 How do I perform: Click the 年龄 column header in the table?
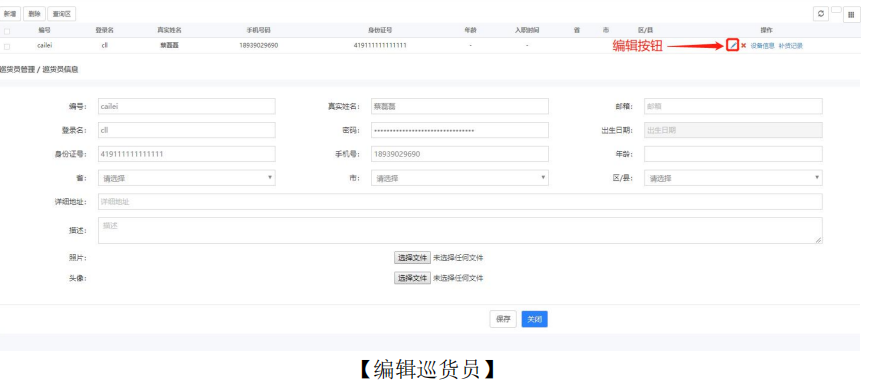(470, 30)
